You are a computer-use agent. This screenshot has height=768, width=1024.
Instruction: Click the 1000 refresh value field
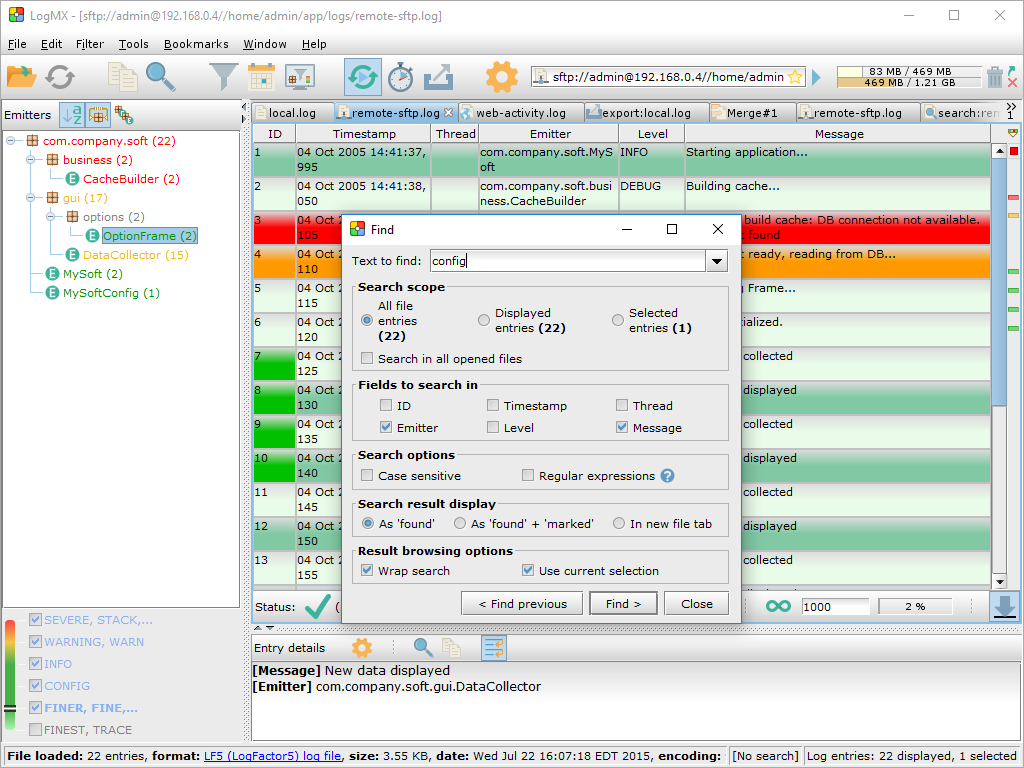tap(835, 607)
